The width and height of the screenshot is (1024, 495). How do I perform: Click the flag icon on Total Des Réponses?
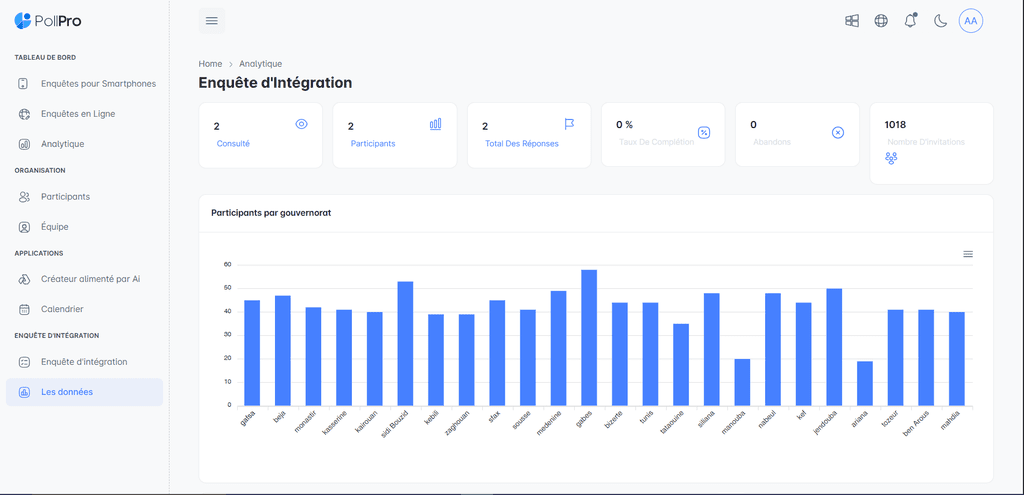pos(569,124)
